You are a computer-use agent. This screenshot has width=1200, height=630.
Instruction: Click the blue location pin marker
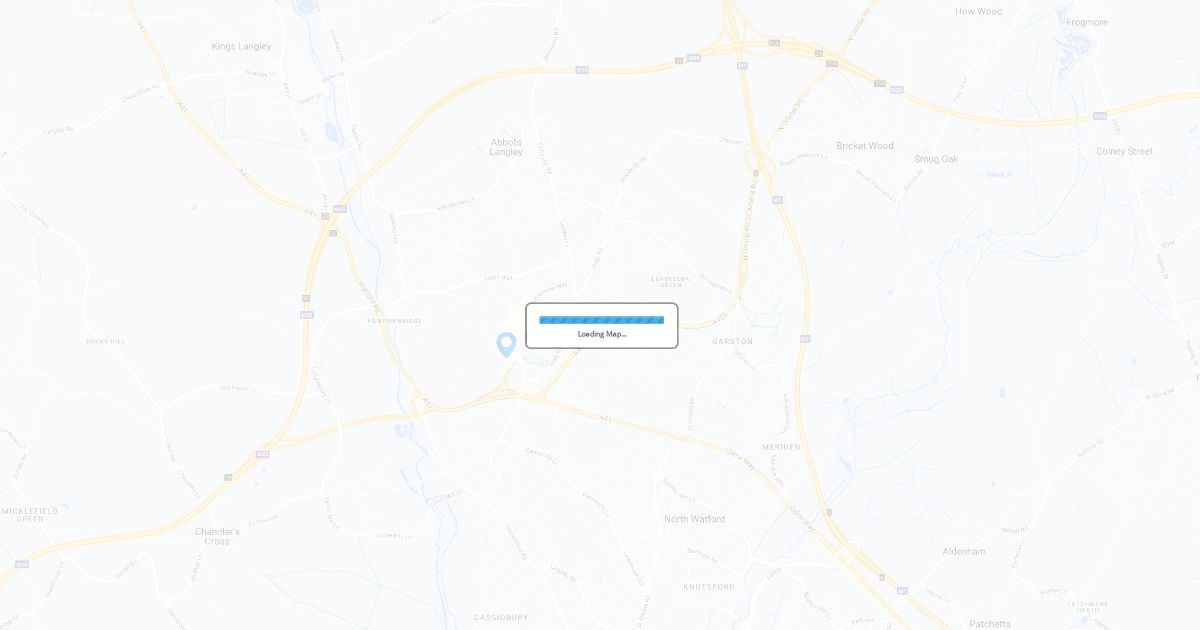click(x=506, y=345)
